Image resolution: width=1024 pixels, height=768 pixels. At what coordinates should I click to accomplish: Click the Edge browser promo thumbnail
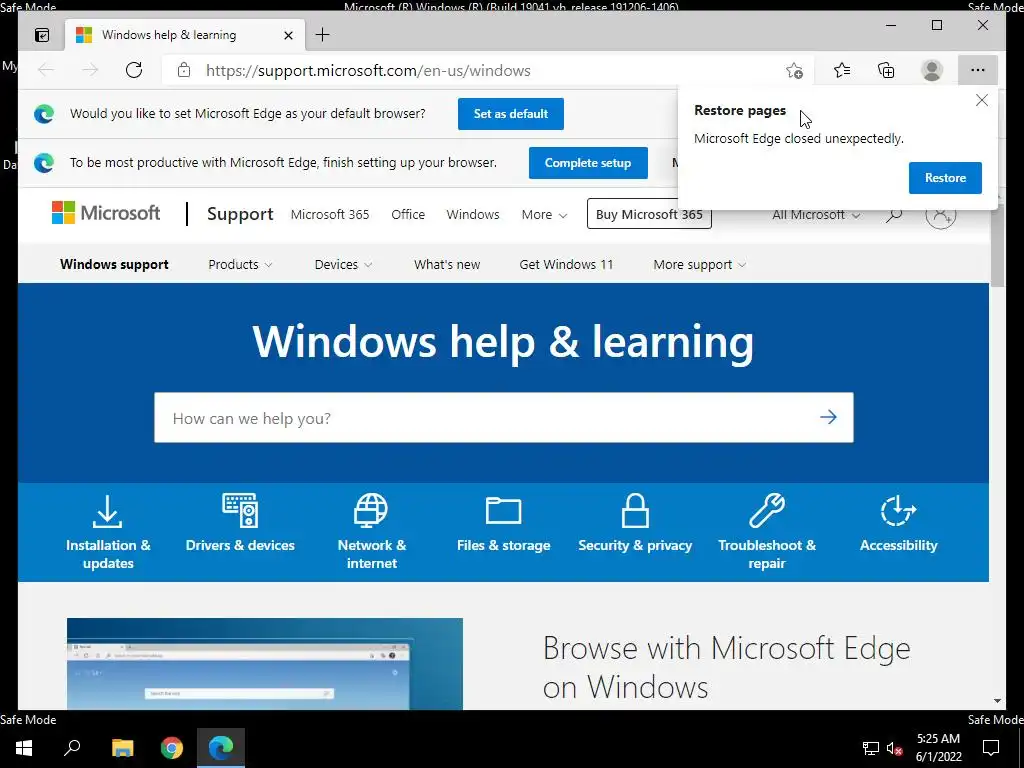264,664
